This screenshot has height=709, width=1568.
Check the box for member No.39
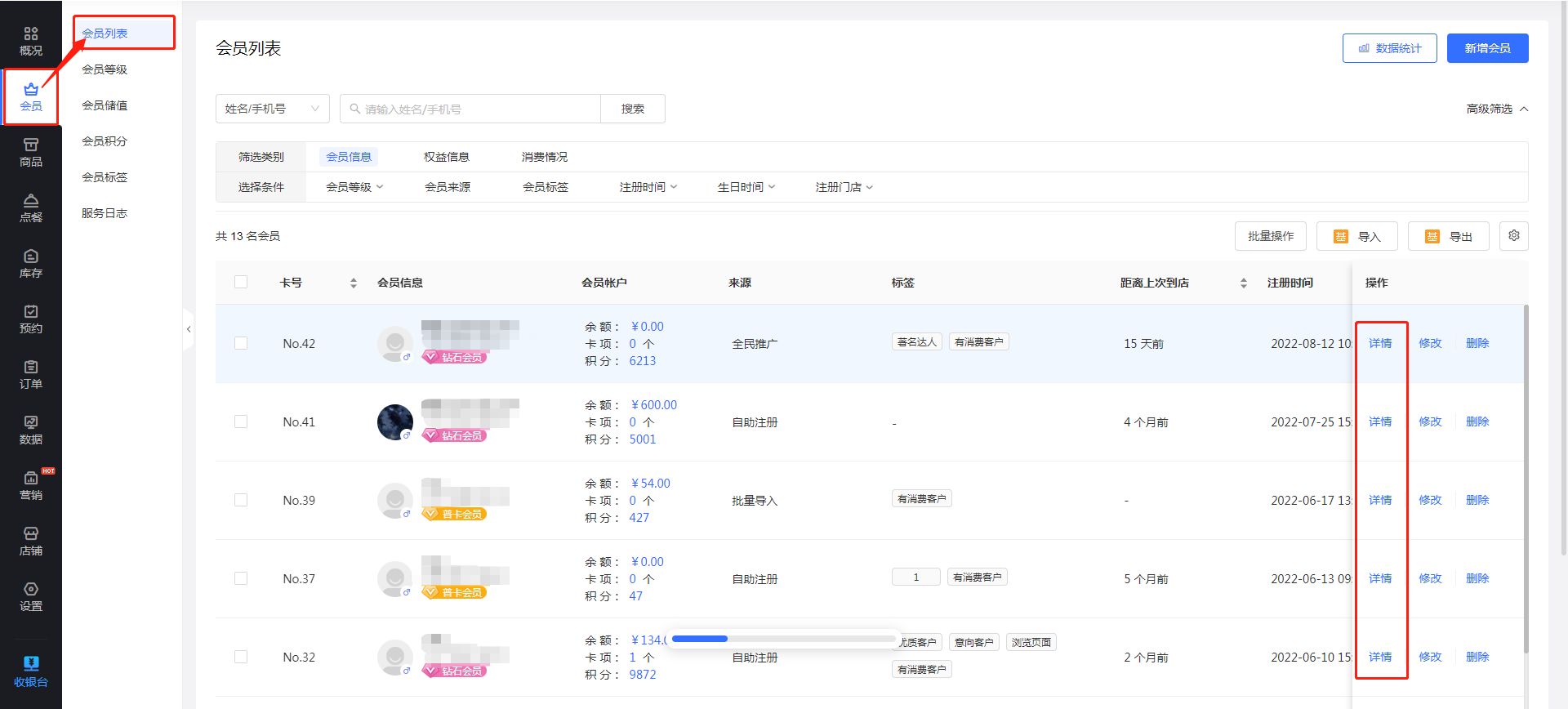(x=241, y=500)
